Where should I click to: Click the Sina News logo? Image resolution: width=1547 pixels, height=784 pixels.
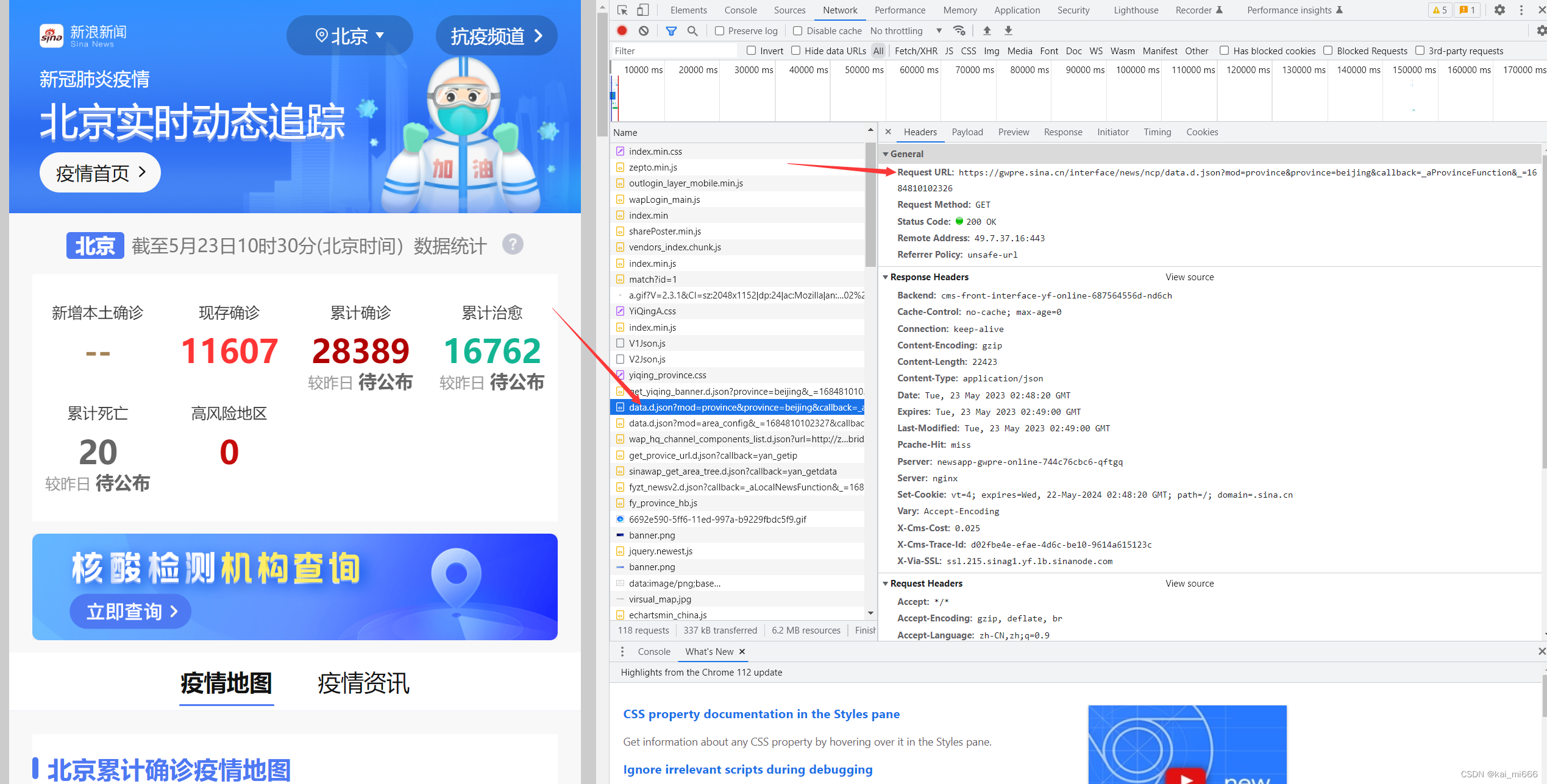(84, 36)
